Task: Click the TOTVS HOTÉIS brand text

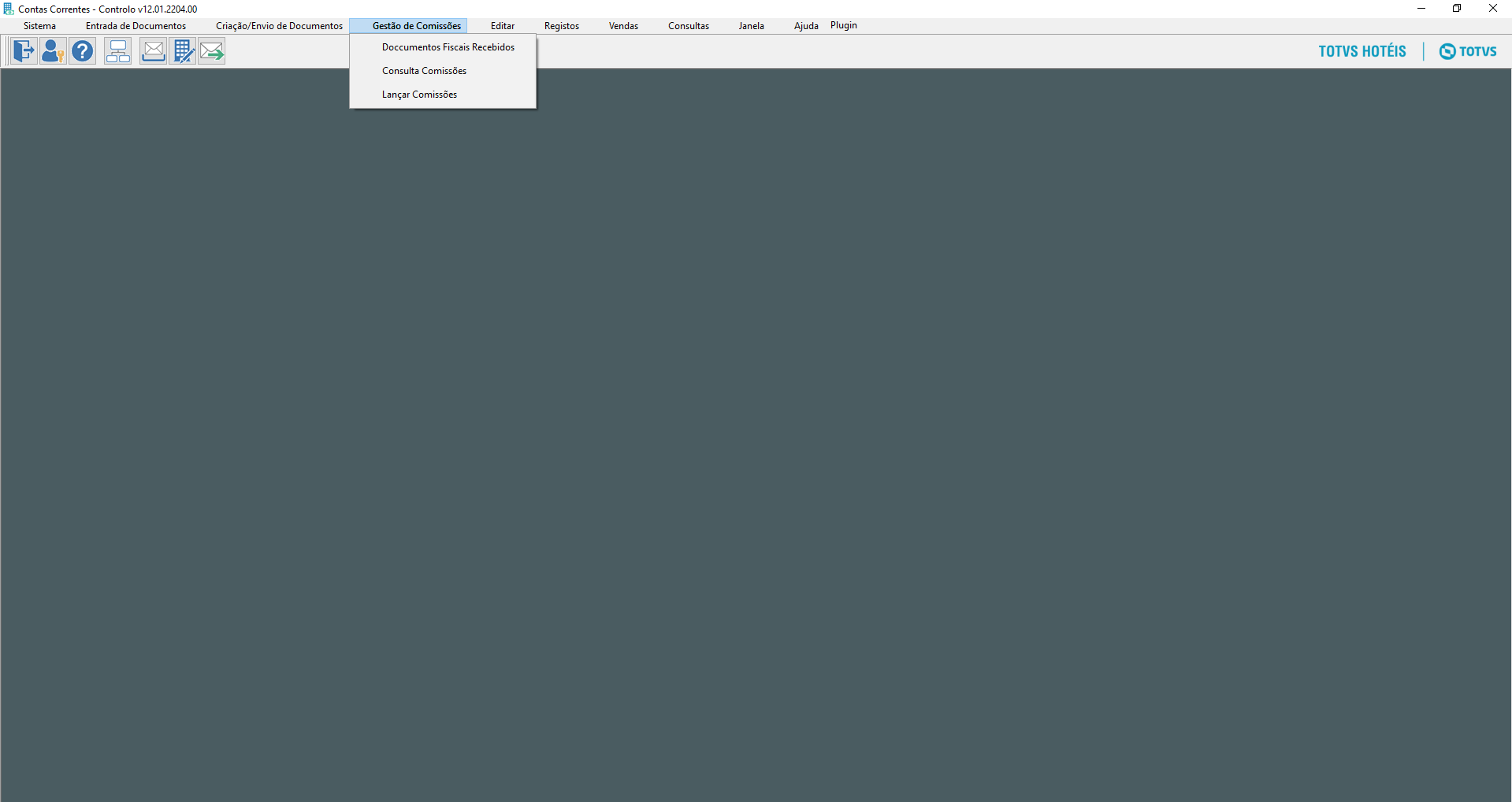Action: [1362, 51]
